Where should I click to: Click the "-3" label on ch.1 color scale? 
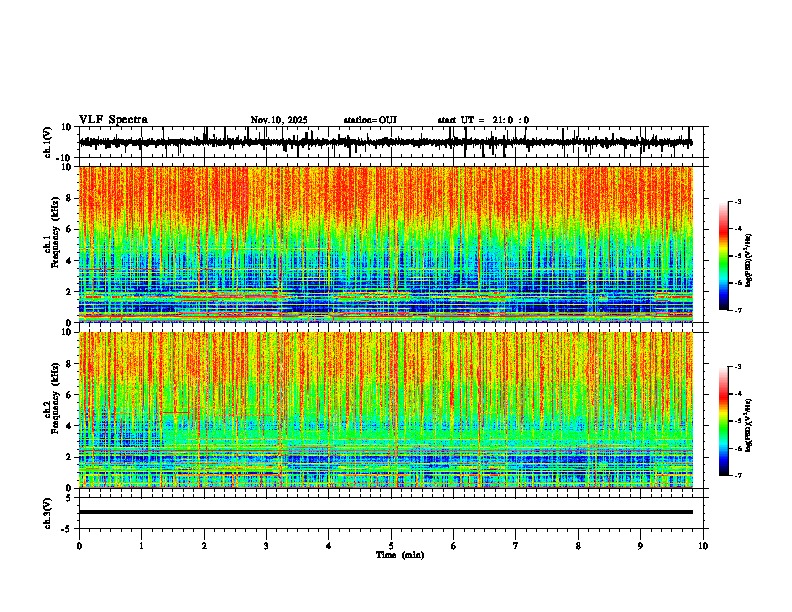tap(738, 201)
